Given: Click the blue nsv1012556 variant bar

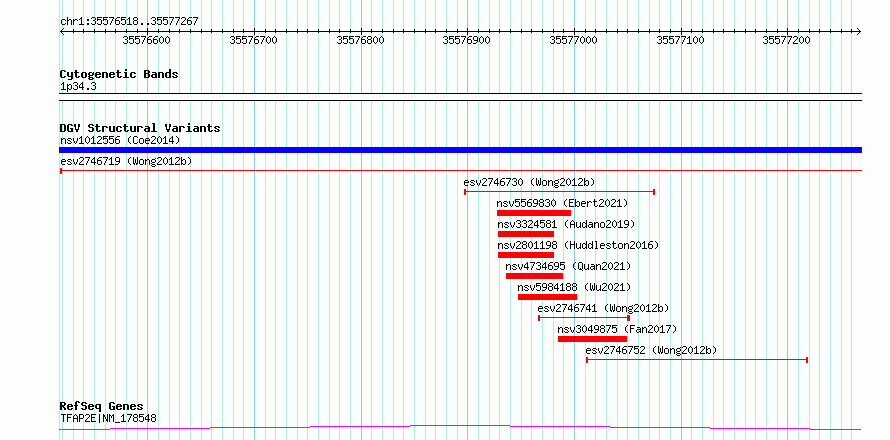Looking at the screenshot, I should click(x=460, y=150).
